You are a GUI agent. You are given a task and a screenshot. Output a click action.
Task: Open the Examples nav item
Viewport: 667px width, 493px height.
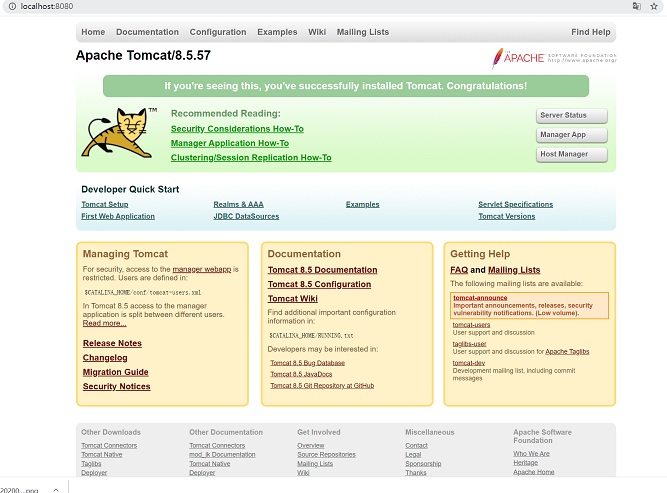pyautogui.click(x=277, y=32)
